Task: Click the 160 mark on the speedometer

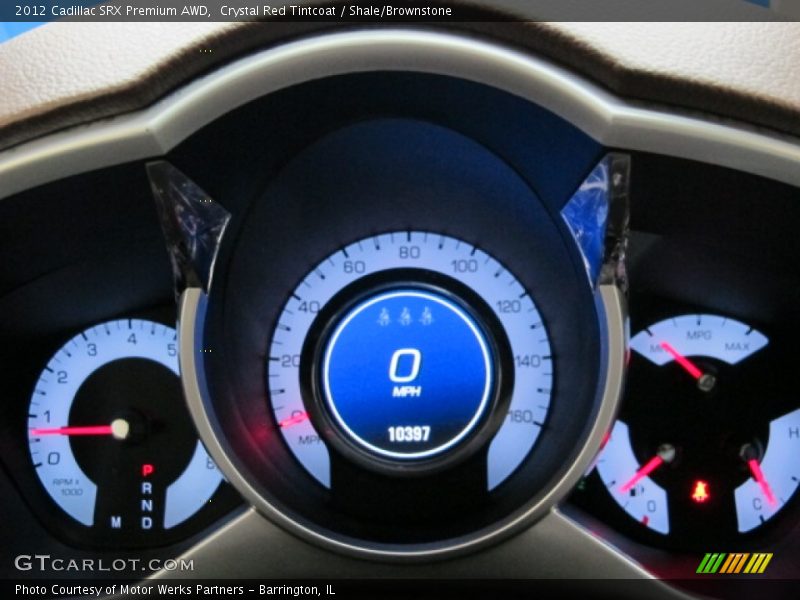Action: pos(521,416)
